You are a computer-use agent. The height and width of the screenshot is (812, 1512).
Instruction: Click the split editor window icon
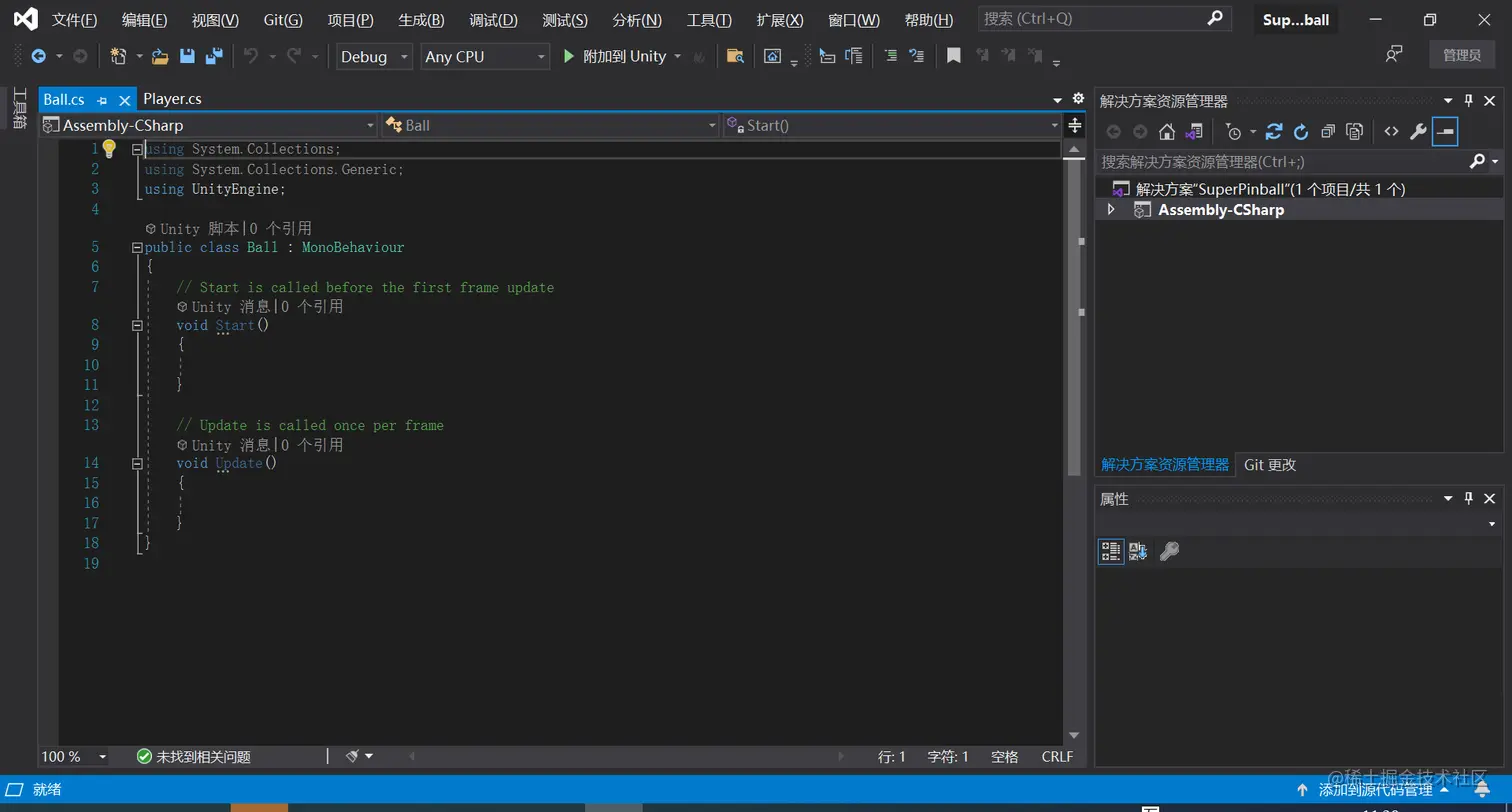[x=1075, y=125]
